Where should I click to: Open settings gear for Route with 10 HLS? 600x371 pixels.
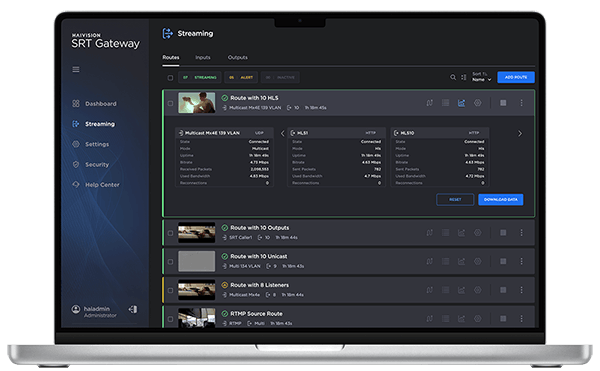click(478, 103)
